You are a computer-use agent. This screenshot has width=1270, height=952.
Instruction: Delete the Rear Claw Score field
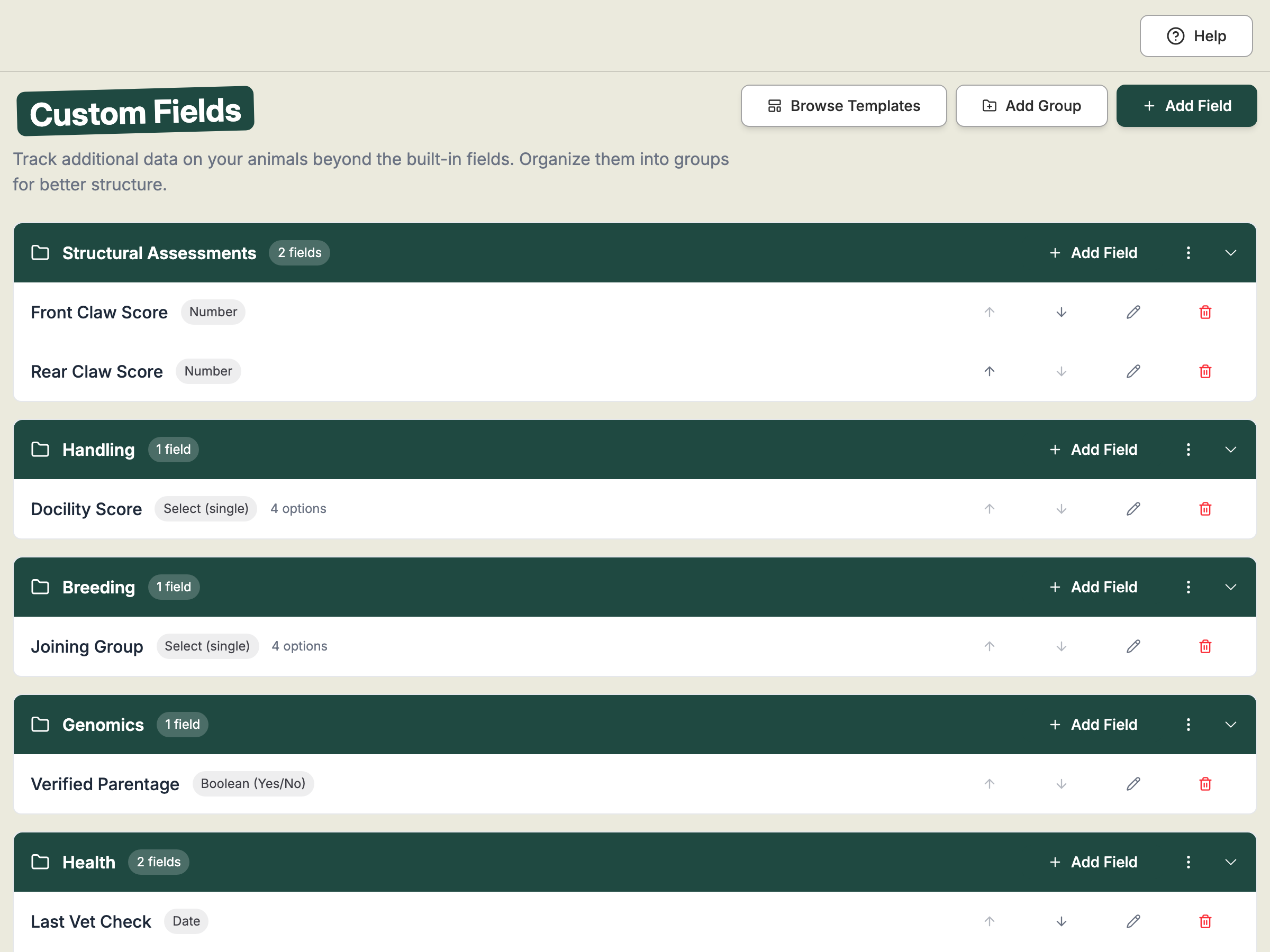click(x=1205, y=371)
